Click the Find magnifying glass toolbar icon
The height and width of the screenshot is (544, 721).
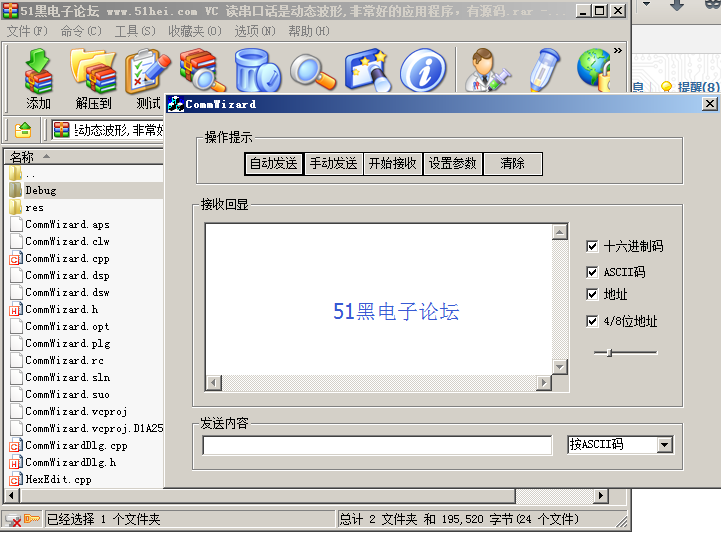[313, 71]
